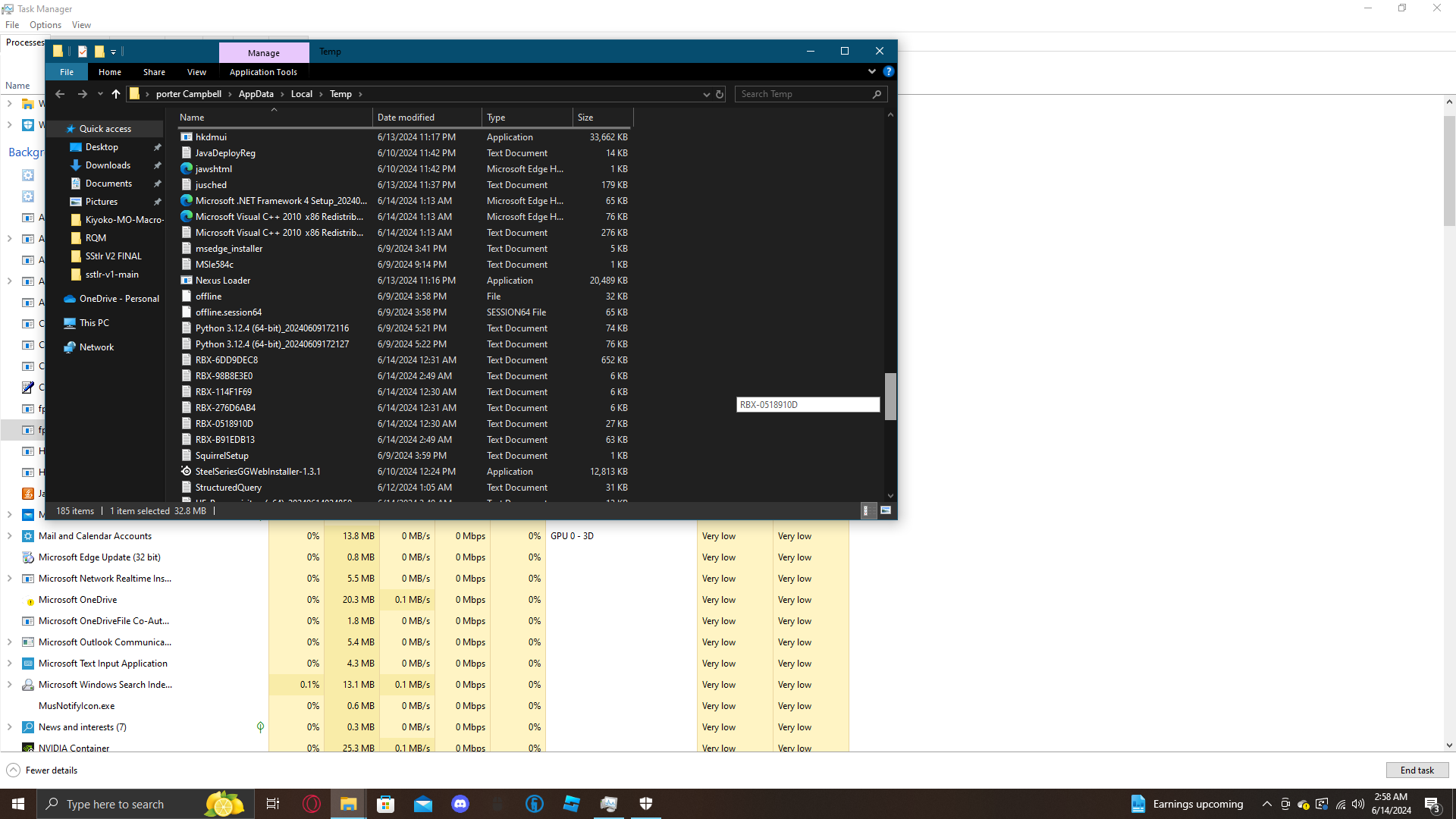The width and height of the screenshot is (1456, 819).
Task: Click the refresh icon in address bar
Action: tap(720, 95)
